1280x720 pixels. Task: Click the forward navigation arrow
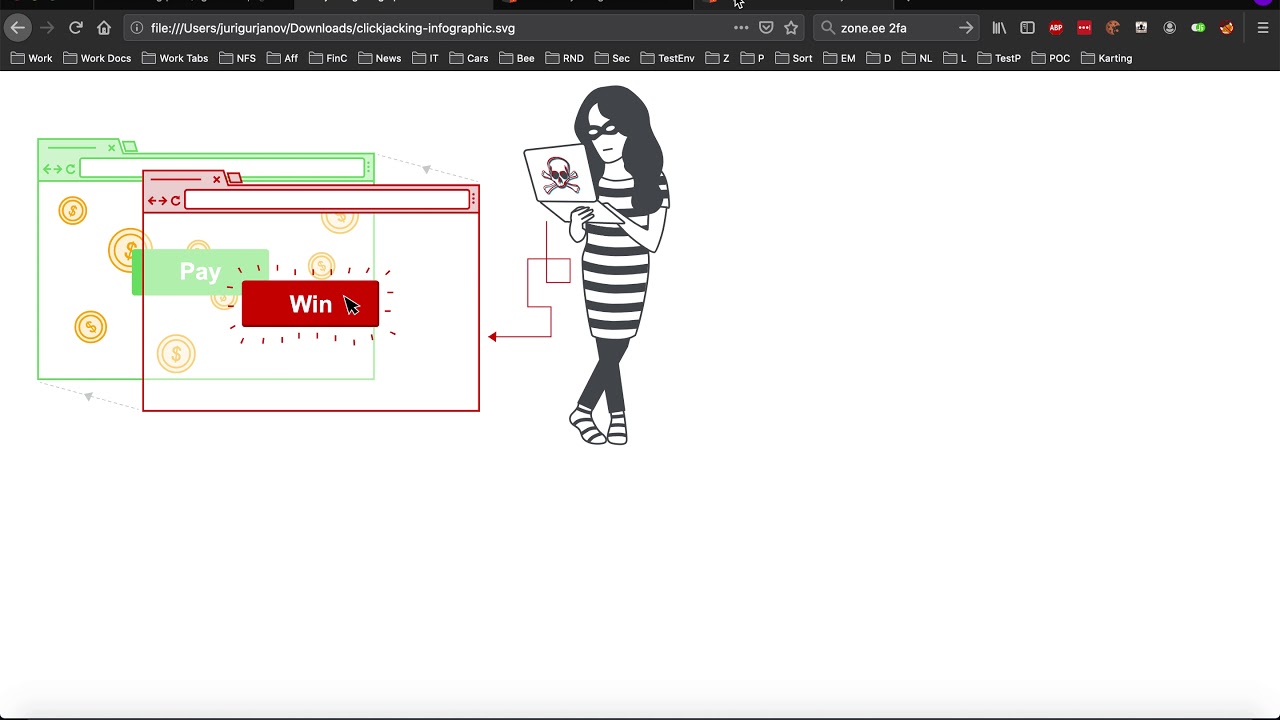47,28
